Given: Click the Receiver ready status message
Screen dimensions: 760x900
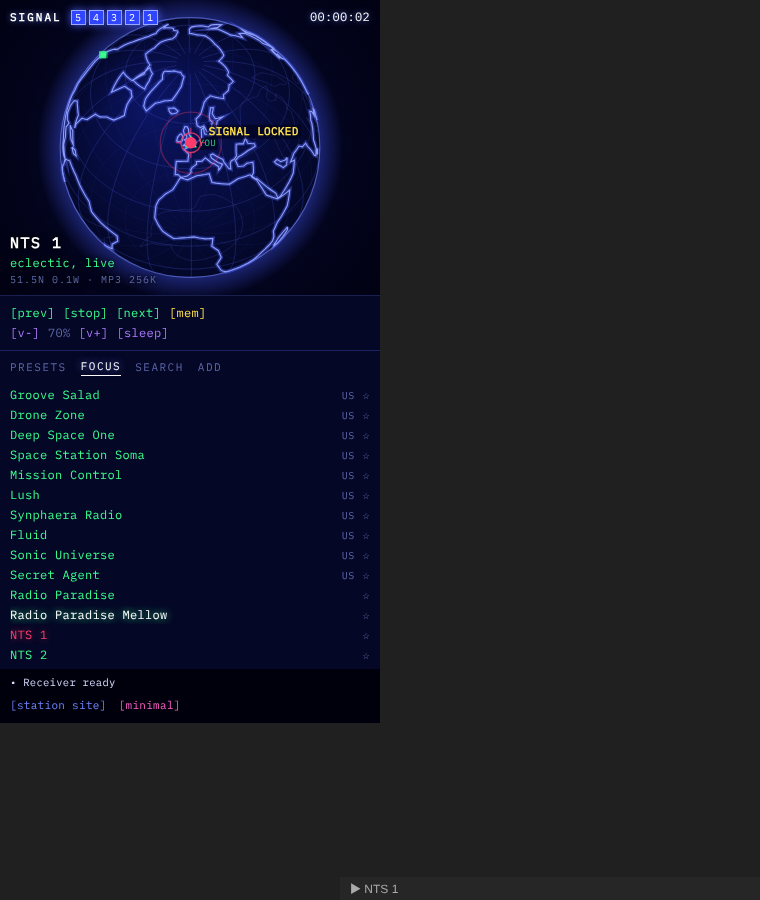Looking at the screenshot, I should point(69,682).
